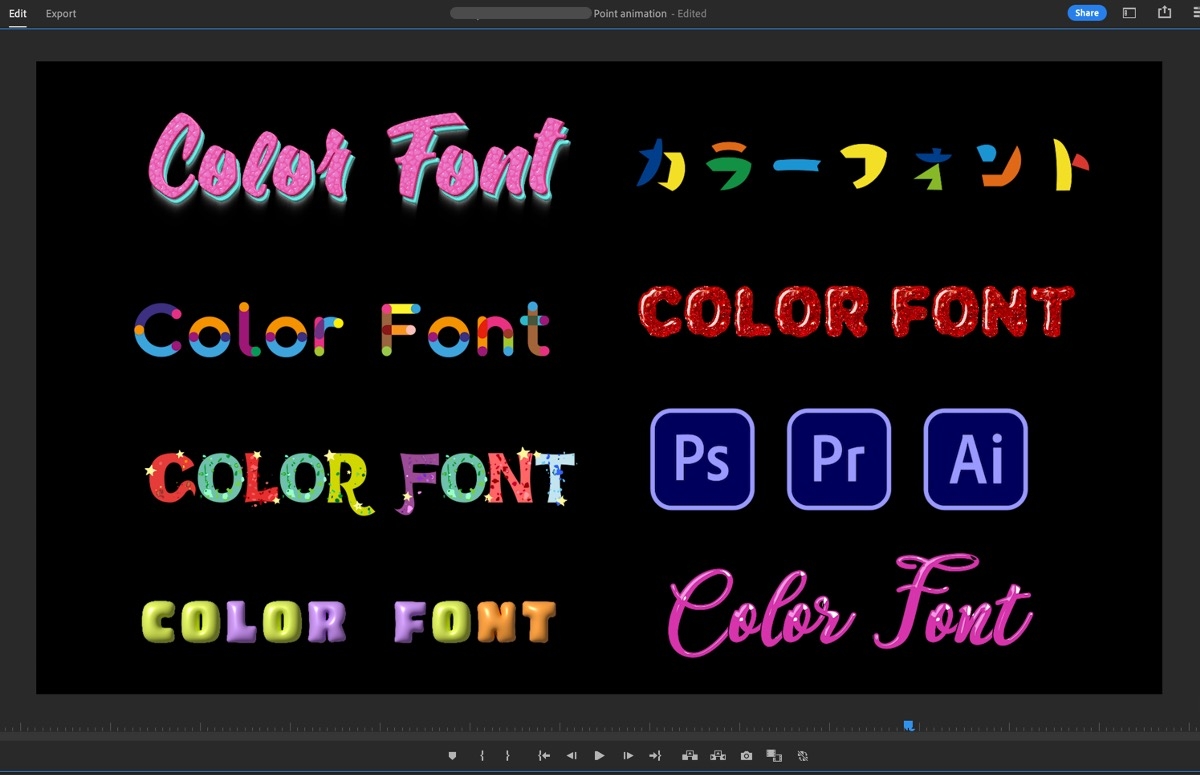This screenshot has width=1200, height=775.
Task: Select the Extract icon
Action: [716, 755]
